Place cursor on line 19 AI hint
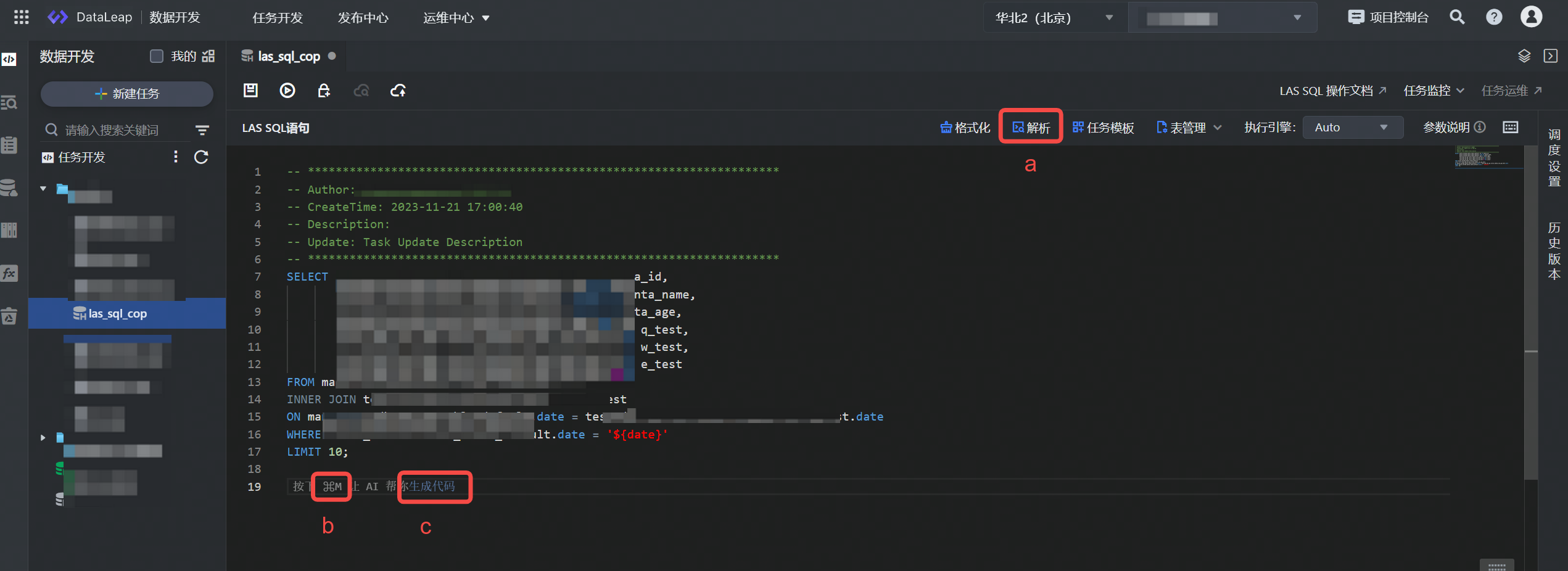 point(374,487)
